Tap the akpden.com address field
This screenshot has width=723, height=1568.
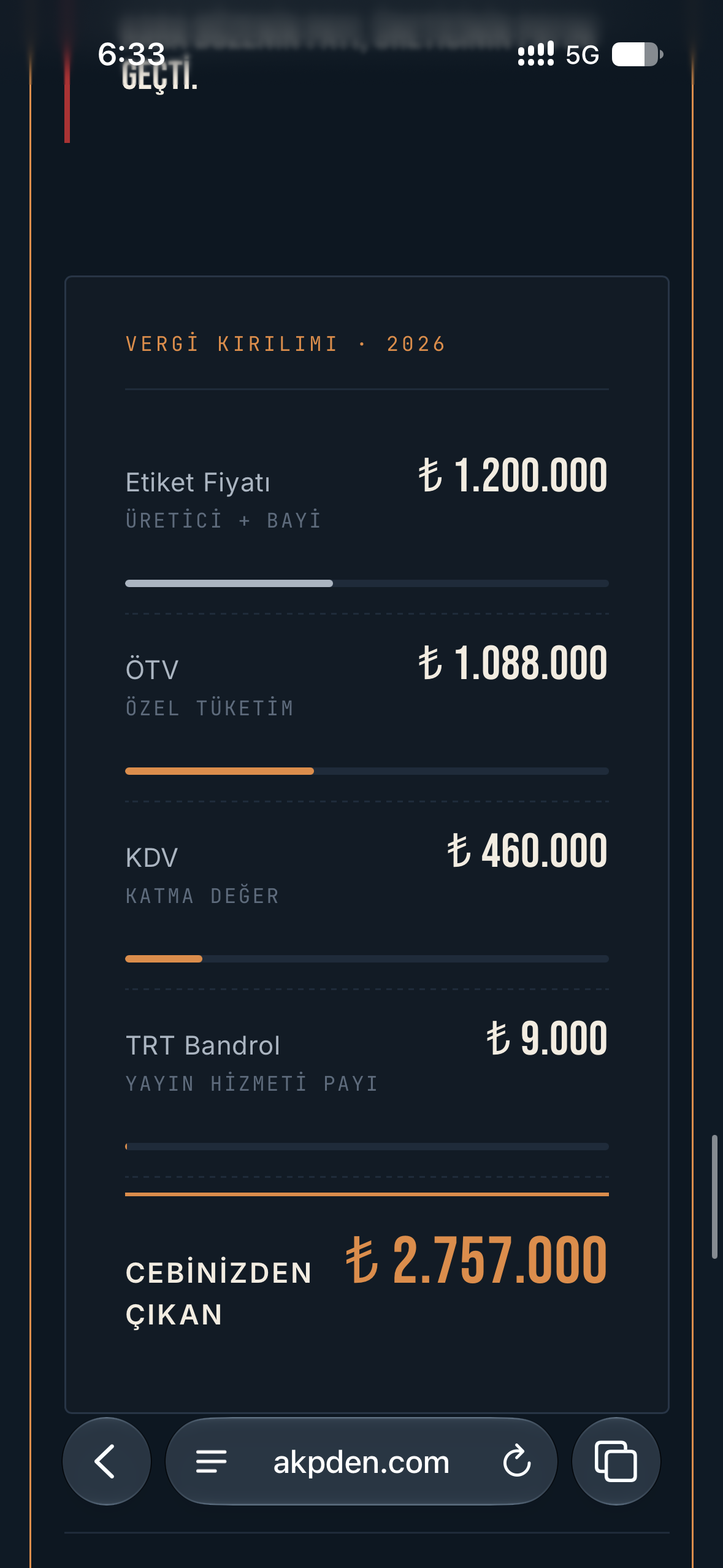[x=361, y=1461]
